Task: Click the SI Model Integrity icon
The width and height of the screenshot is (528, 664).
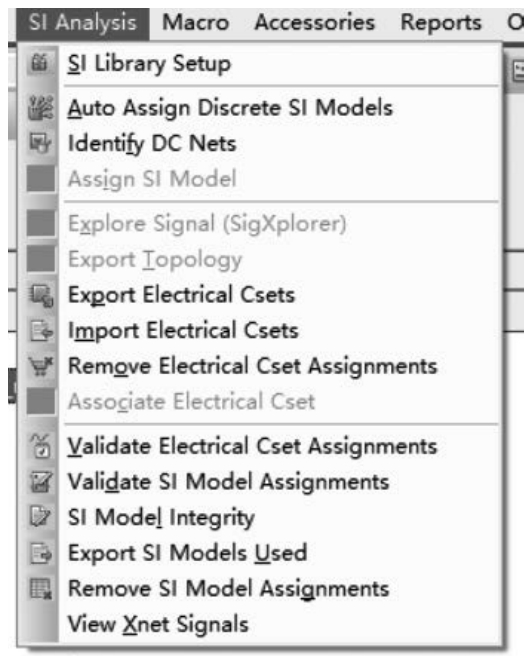Action: [41, 517]
